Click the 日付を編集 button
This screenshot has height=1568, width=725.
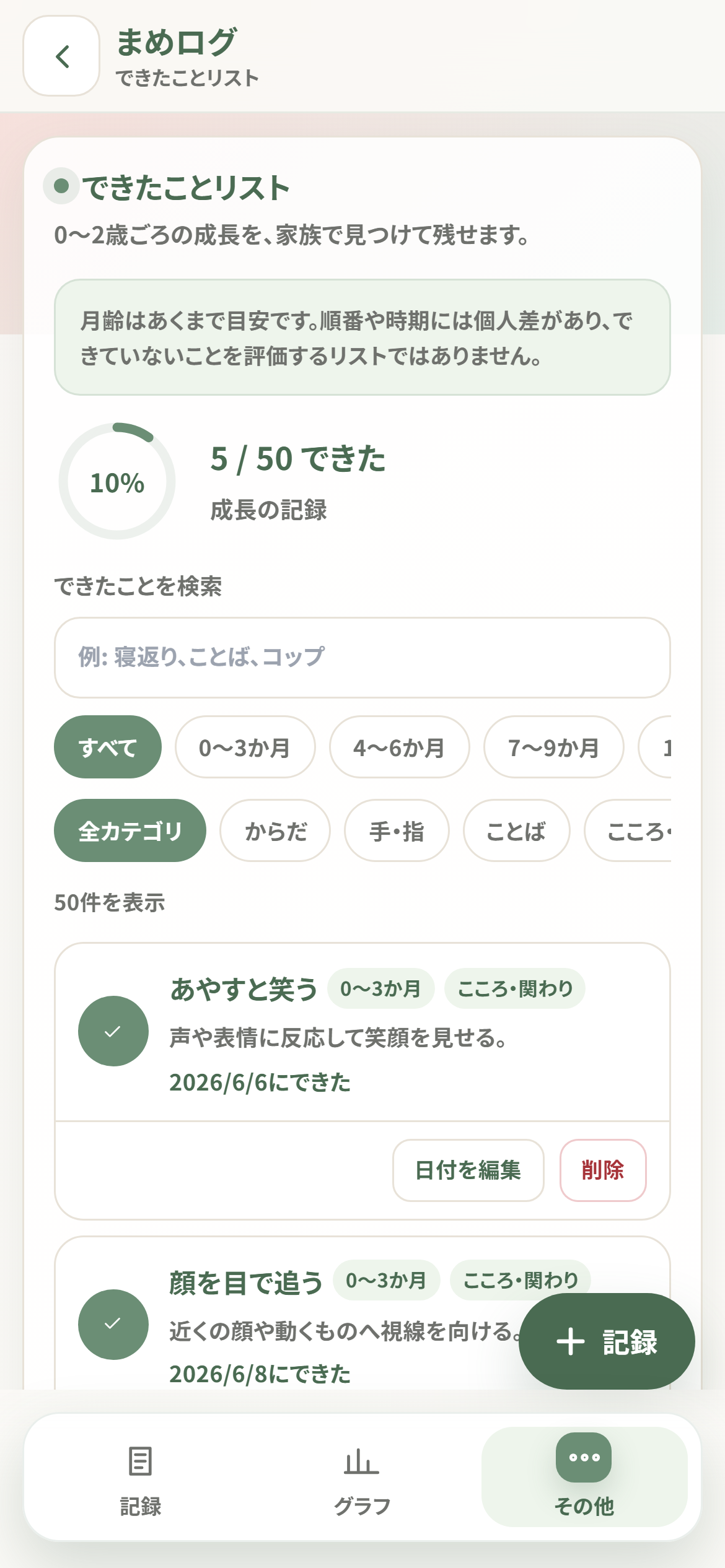pyautogui.click(x=468, y=1170)
